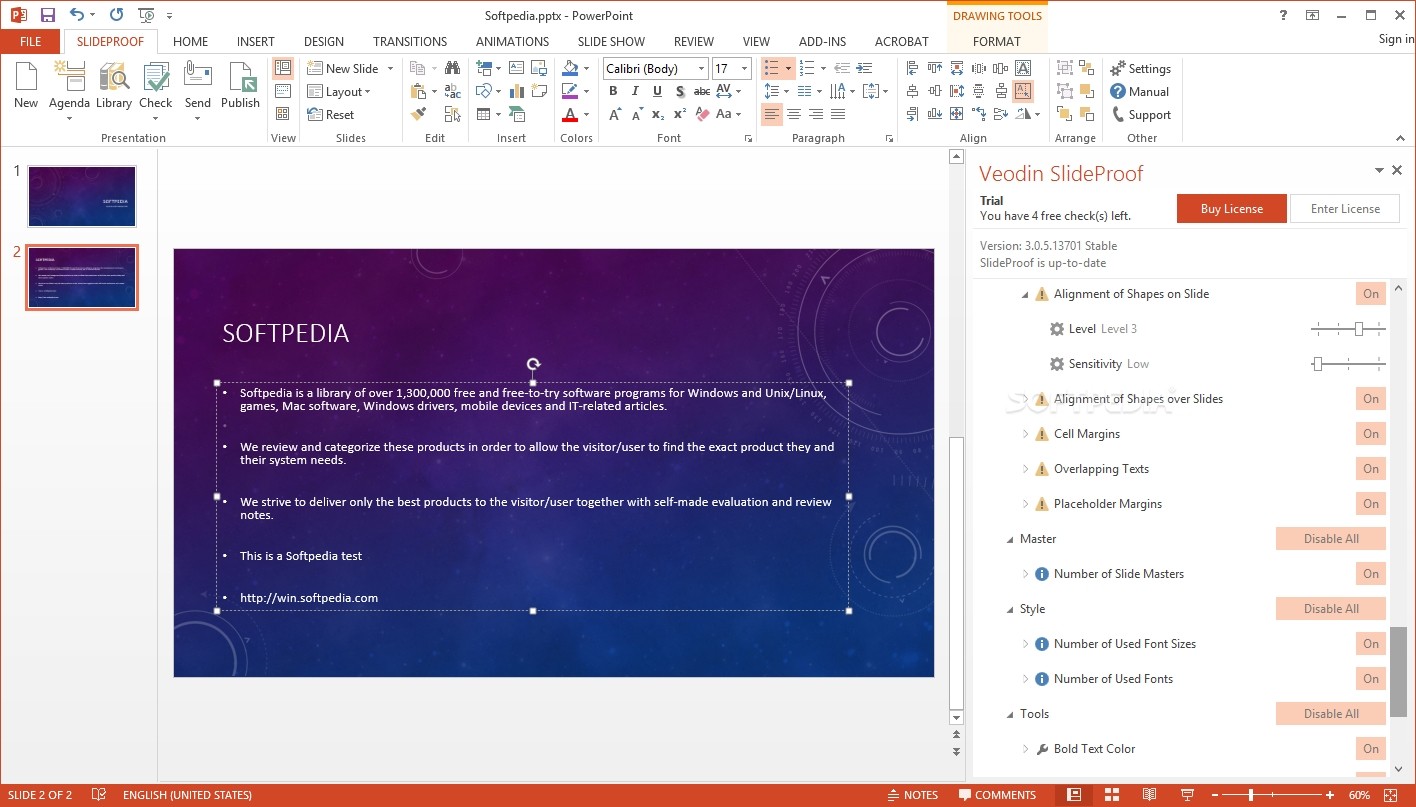Toggle Overlapping Texts check On
Screen dimensions: 1416x807
click(x=1371, y=469)
